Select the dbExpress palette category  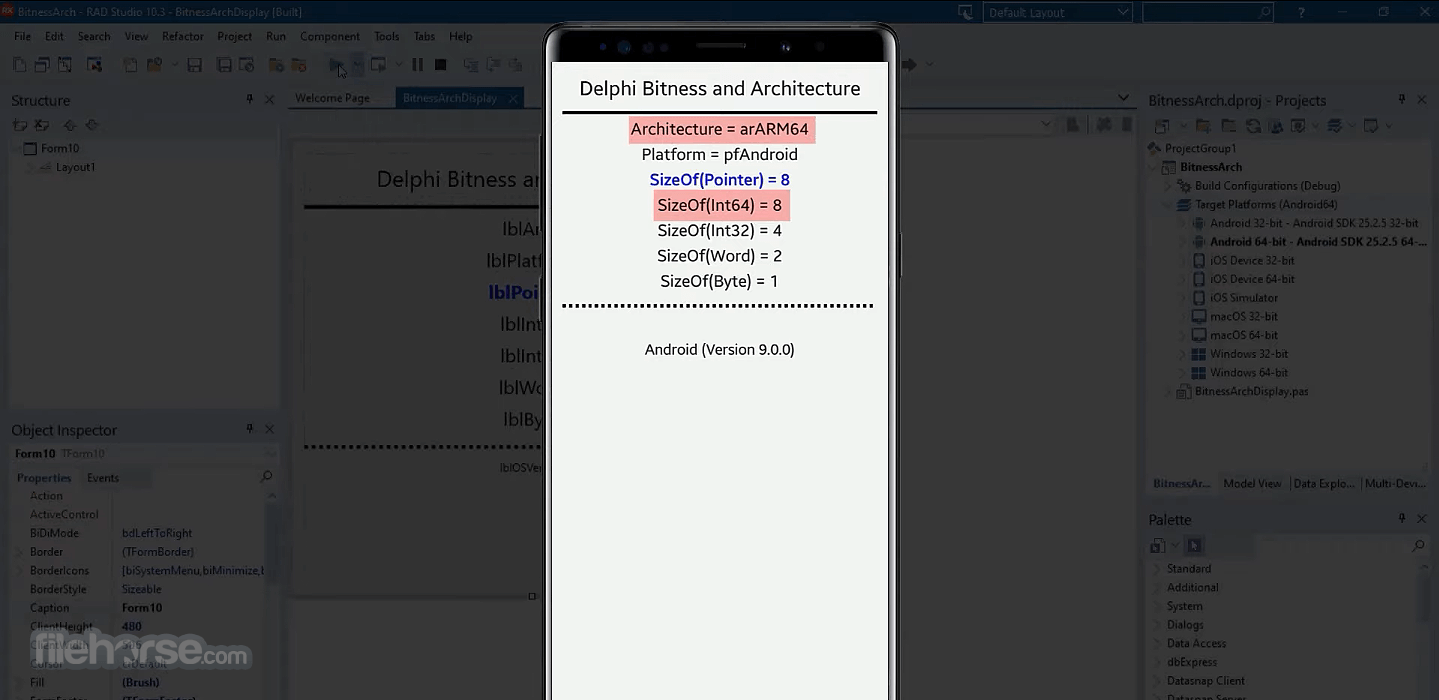1191,662
